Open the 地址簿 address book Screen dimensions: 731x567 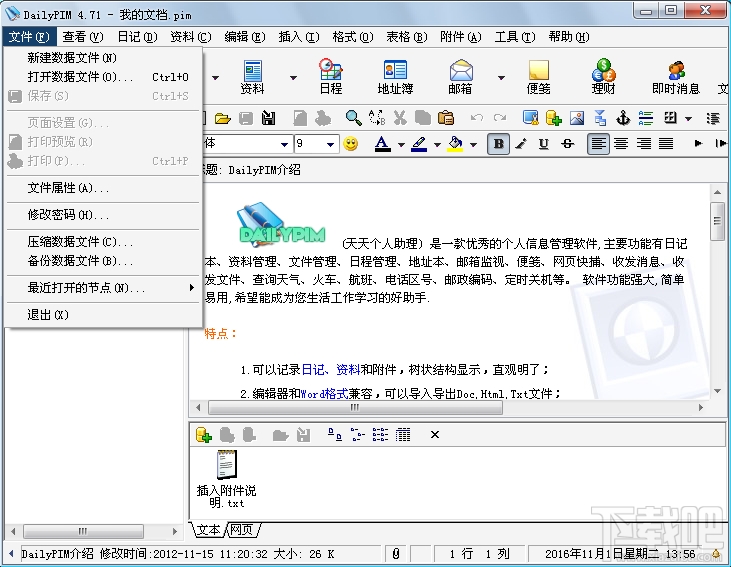pos(395,77)
